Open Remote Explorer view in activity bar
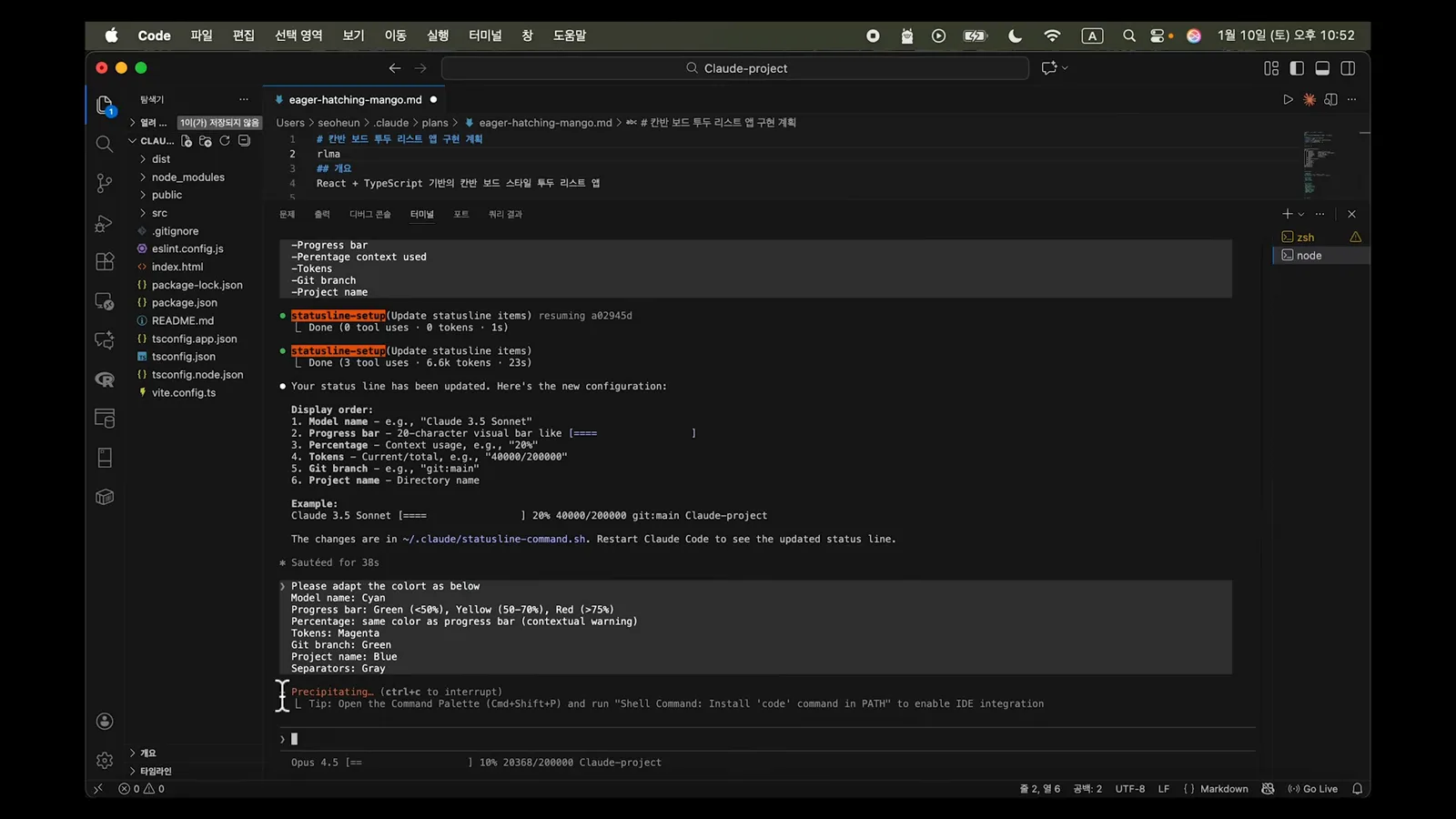 (x=105, y=301)
